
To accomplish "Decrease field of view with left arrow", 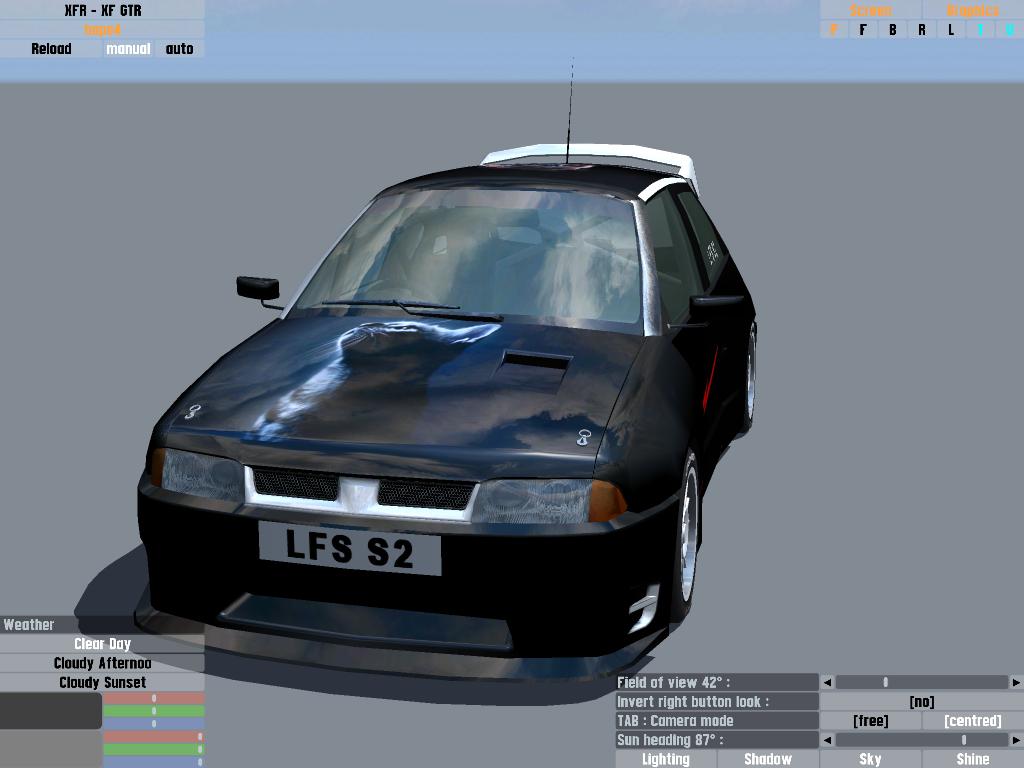I will (x=827, y=682).
